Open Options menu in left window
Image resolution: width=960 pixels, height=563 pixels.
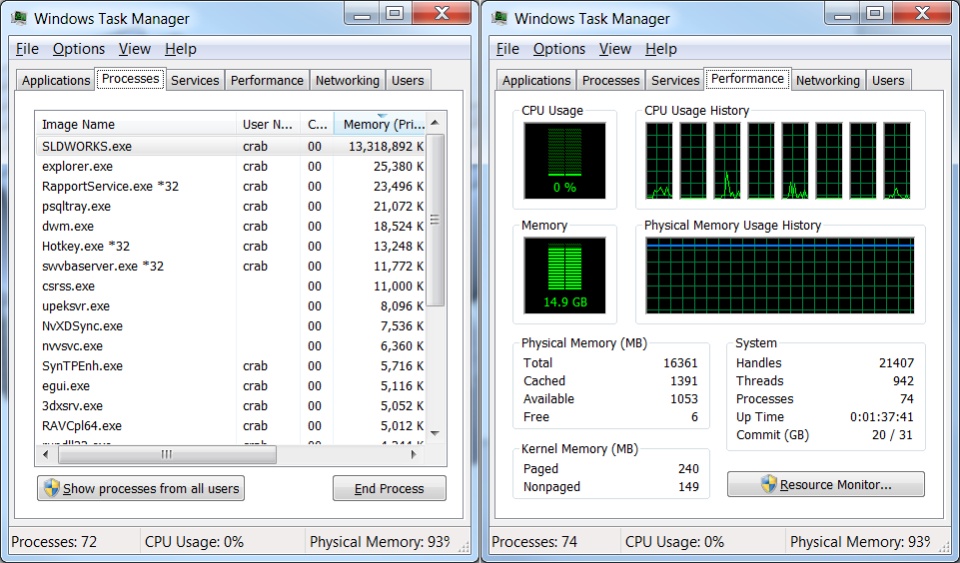click(78, 49)
